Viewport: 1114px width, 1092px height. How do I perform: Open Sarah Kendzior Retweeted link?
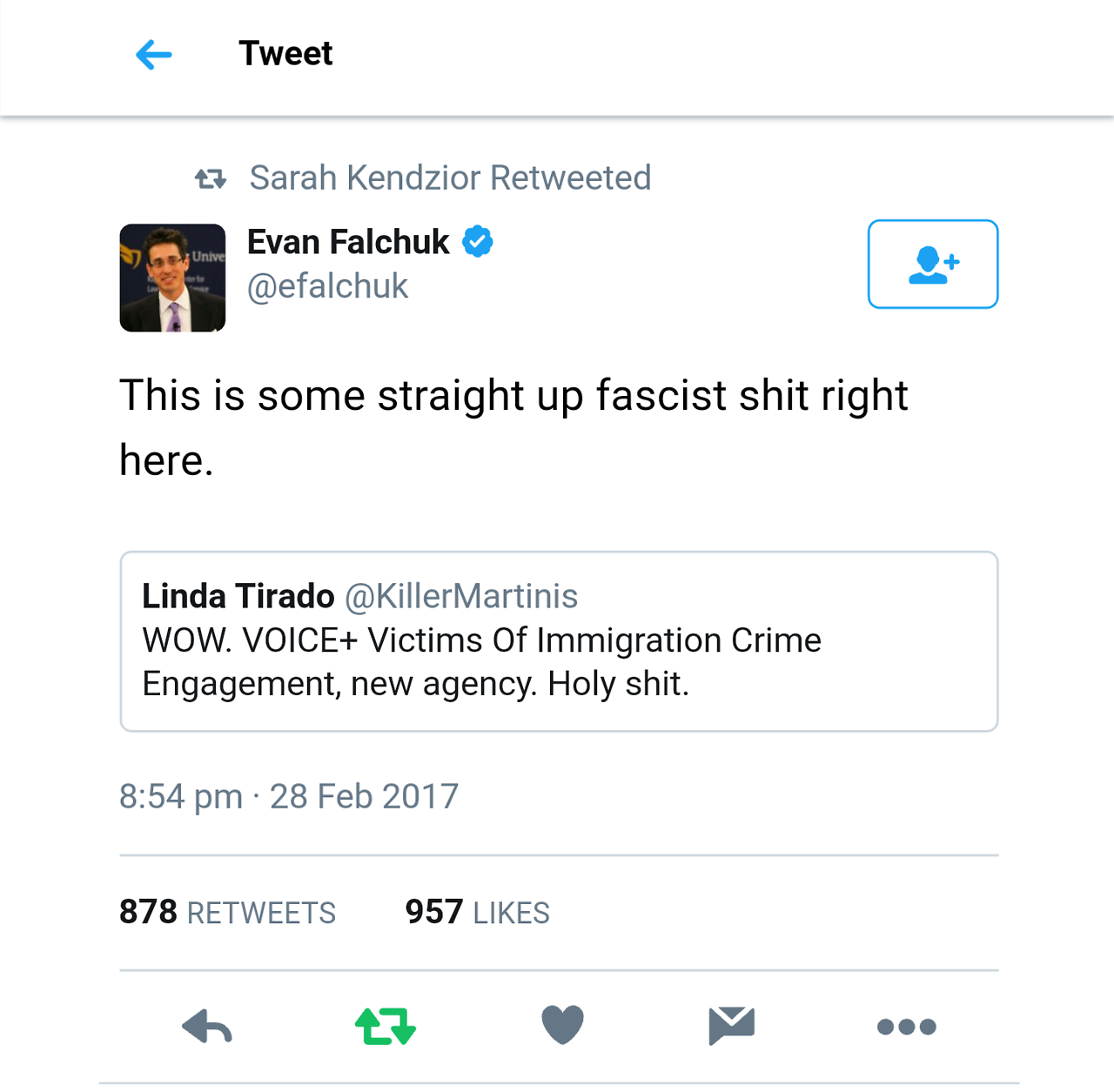(x=450, y=178)
